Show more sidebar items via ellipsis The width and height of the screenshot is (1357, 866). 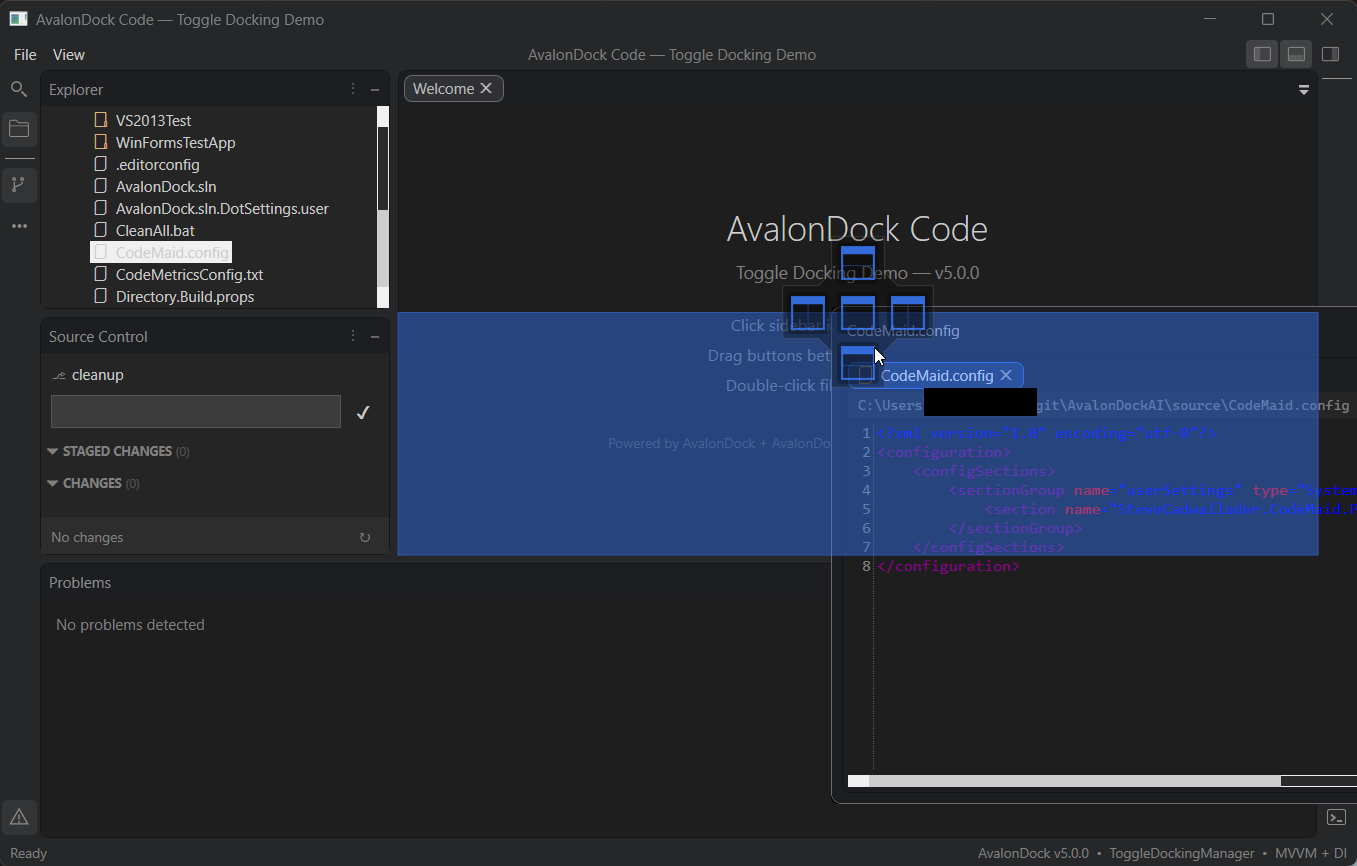point(19,226)
